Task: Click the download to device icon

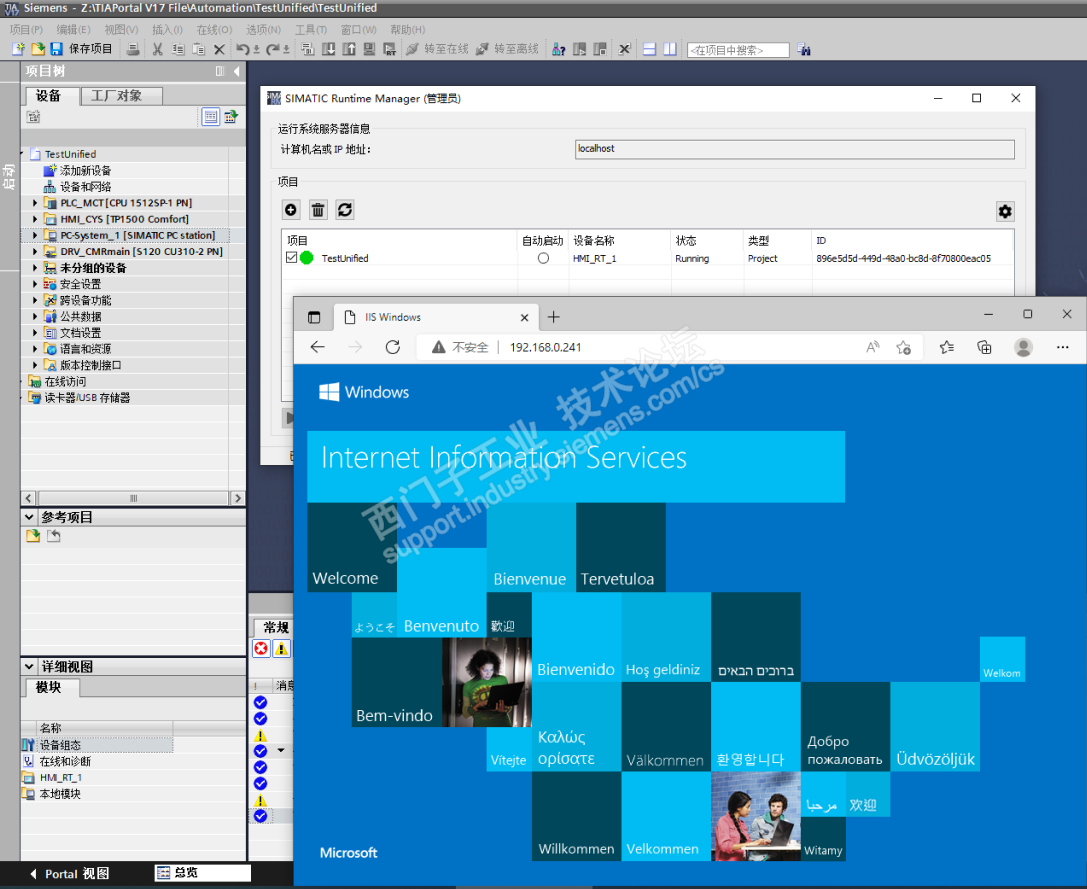Action: tap(329, 49)
